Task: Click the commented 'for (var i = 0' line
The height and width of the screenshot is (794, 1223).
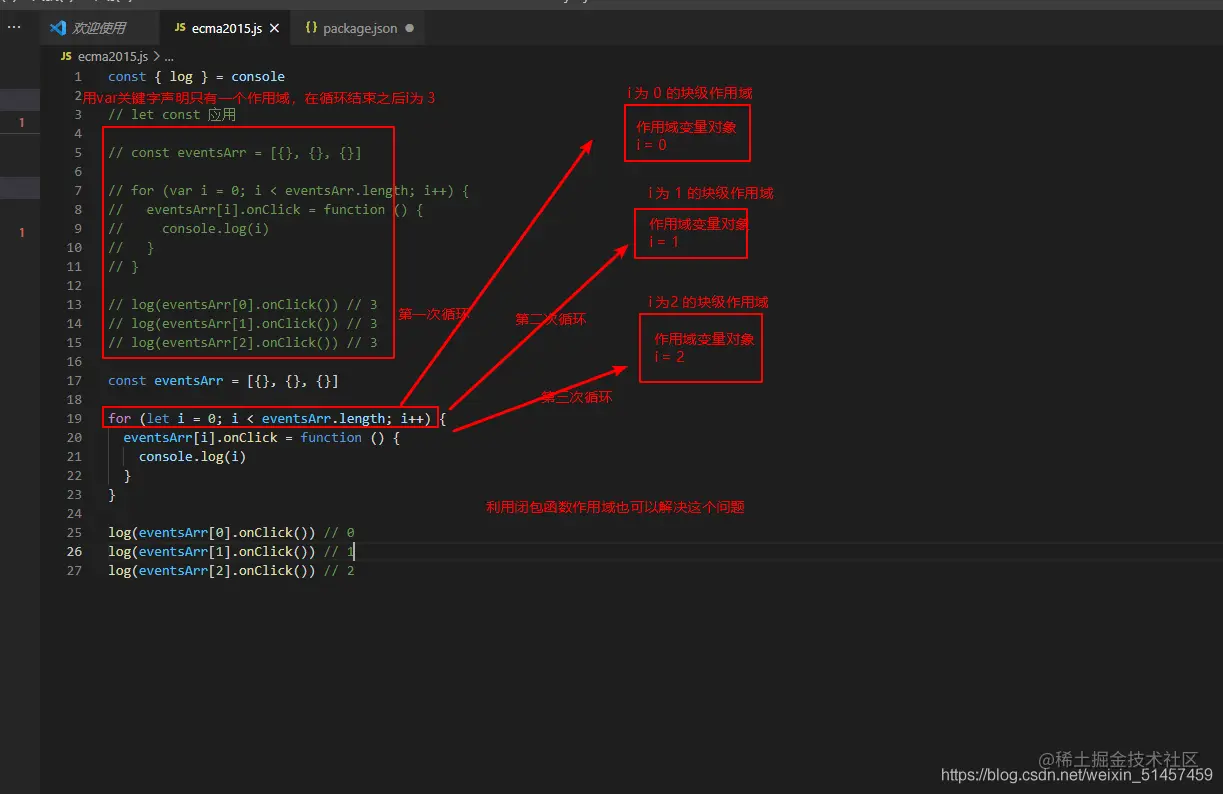Action: click(288, 191)
